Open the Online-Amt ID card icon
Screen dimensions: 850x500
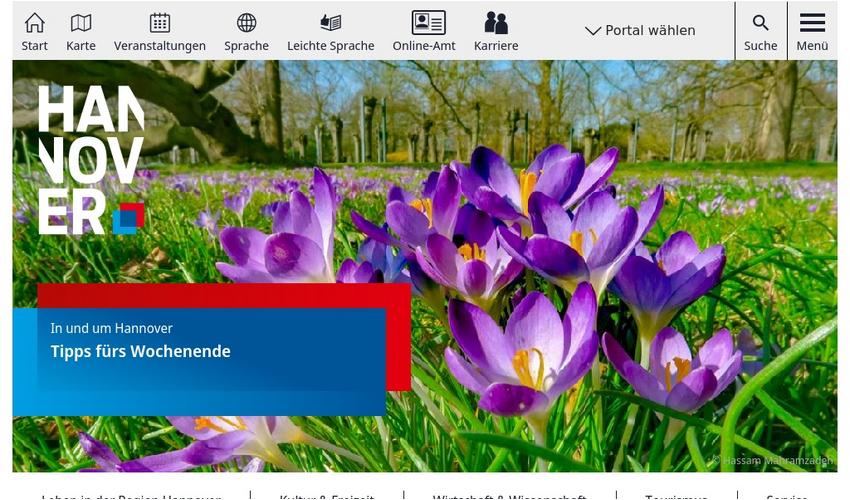[429, 23]
